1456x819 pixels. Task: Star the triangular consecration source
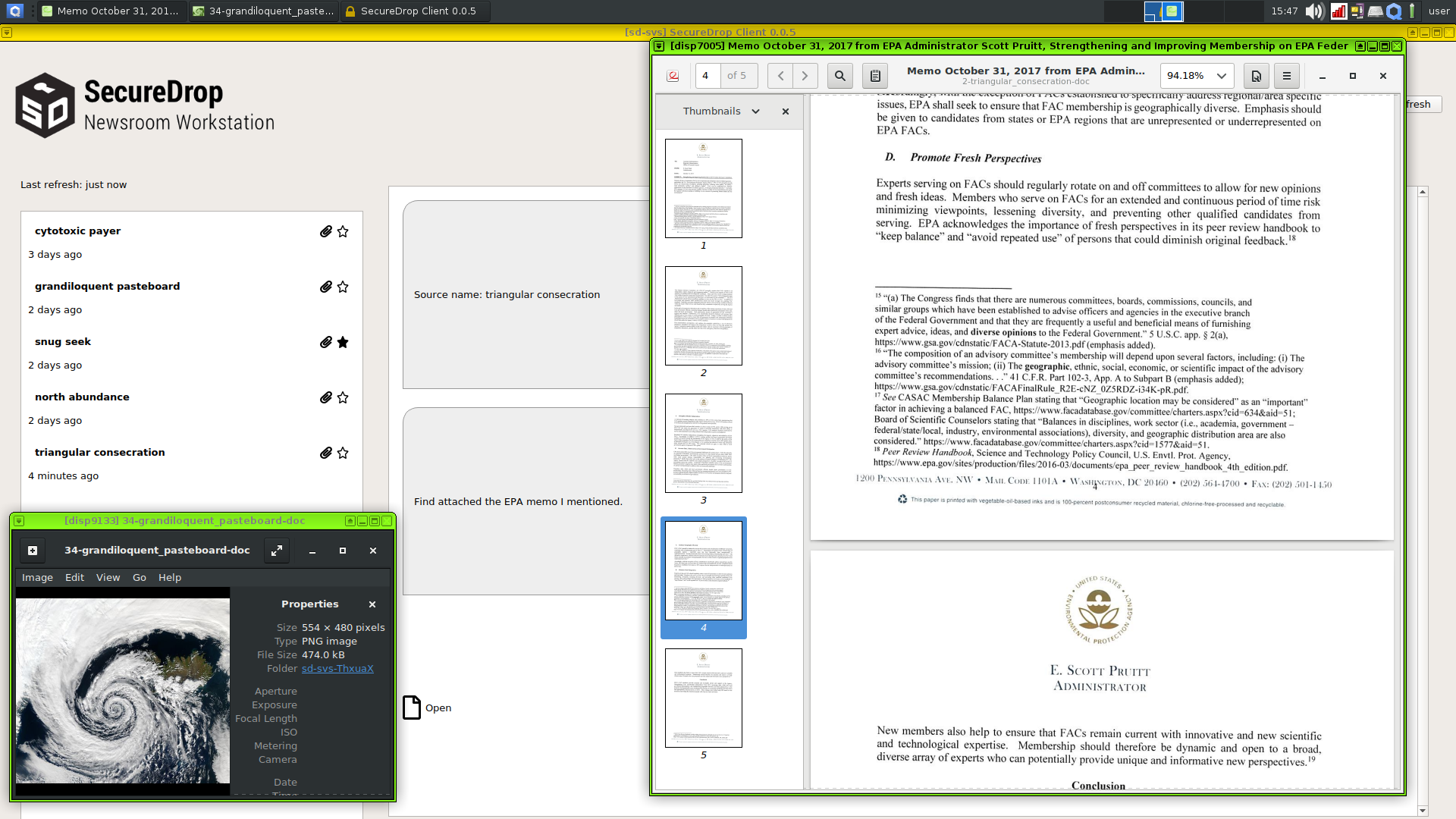[343, 453]
